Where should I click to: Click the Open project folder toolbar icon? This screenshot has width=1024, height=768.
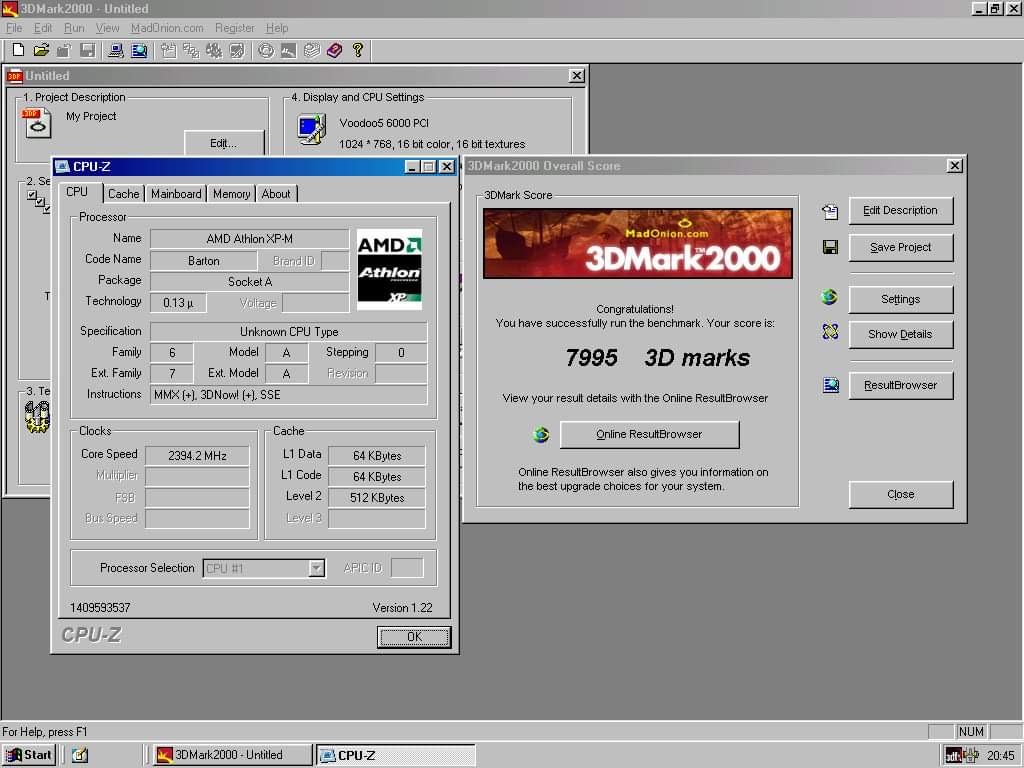coord(41,50)
